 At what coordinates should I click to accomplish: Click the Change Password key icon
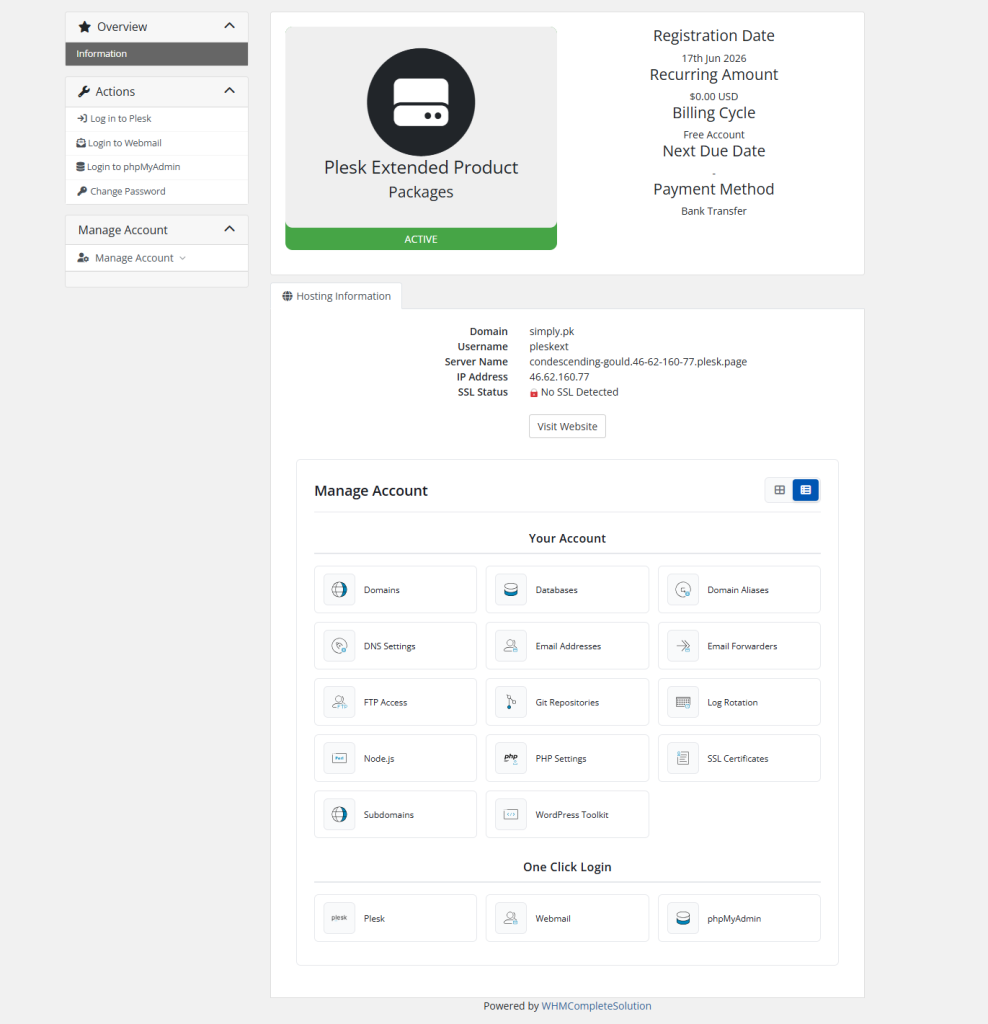point(82,191)
